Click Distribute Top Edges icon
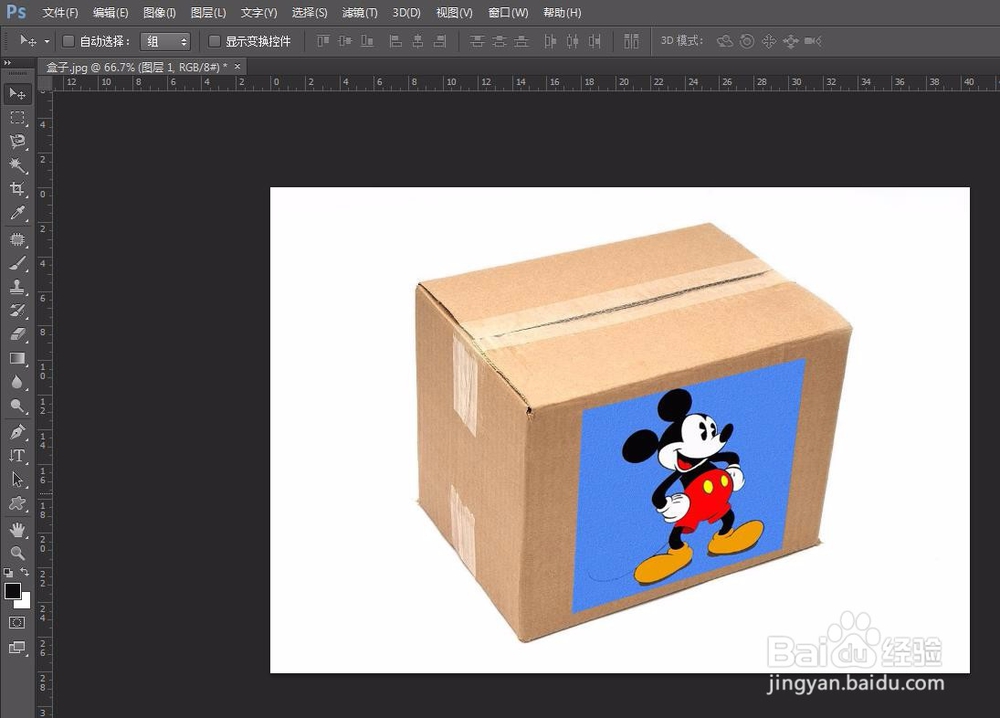 click(x=477, y=41)
